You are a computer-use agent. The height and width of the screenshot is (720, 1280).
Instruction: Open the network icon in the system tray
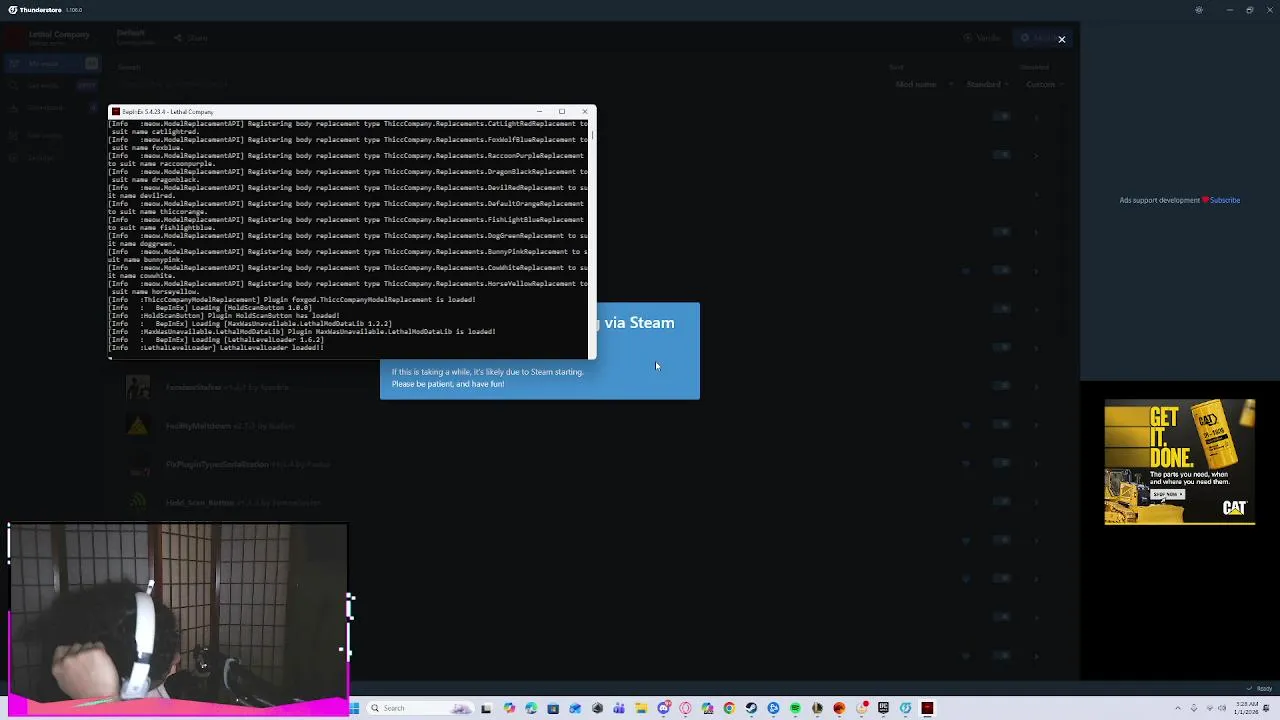tap(1208, 708)
